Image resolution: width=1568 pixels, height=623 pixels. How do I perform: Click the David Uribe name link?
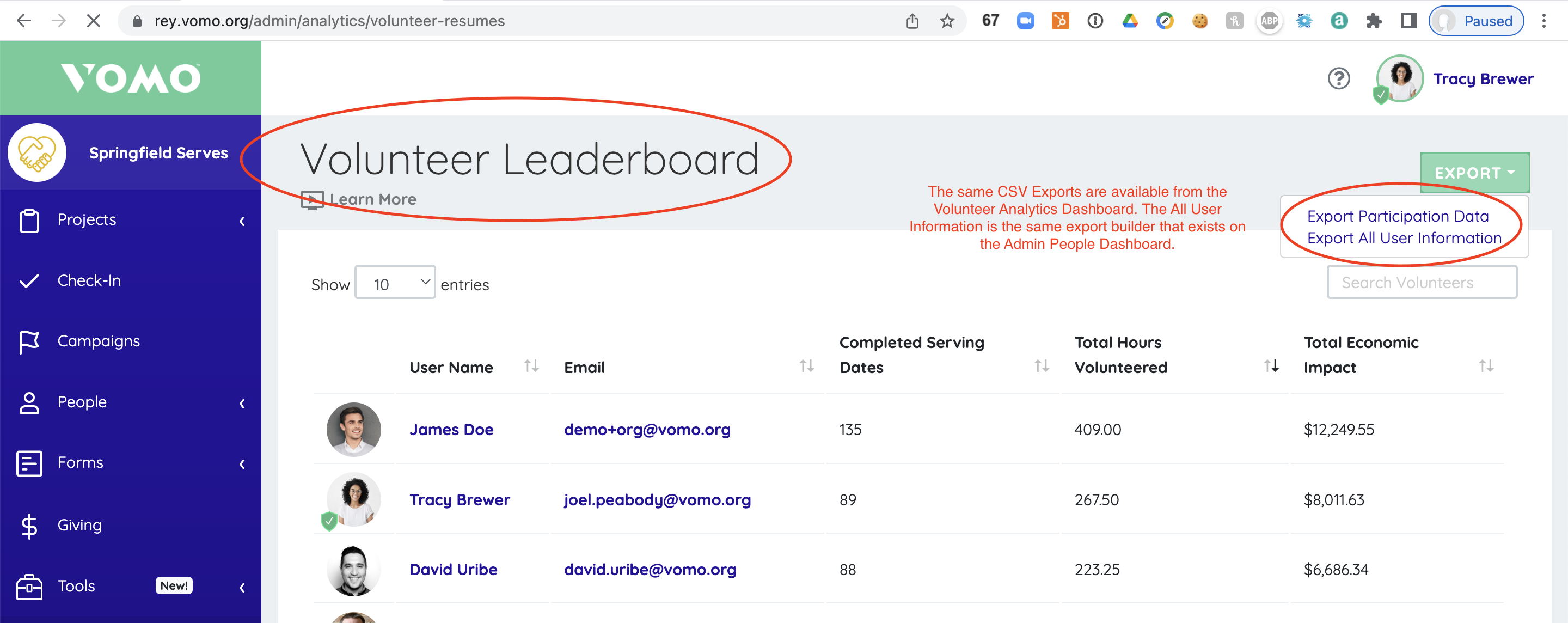pyautogui.click(x=453, y=570)
